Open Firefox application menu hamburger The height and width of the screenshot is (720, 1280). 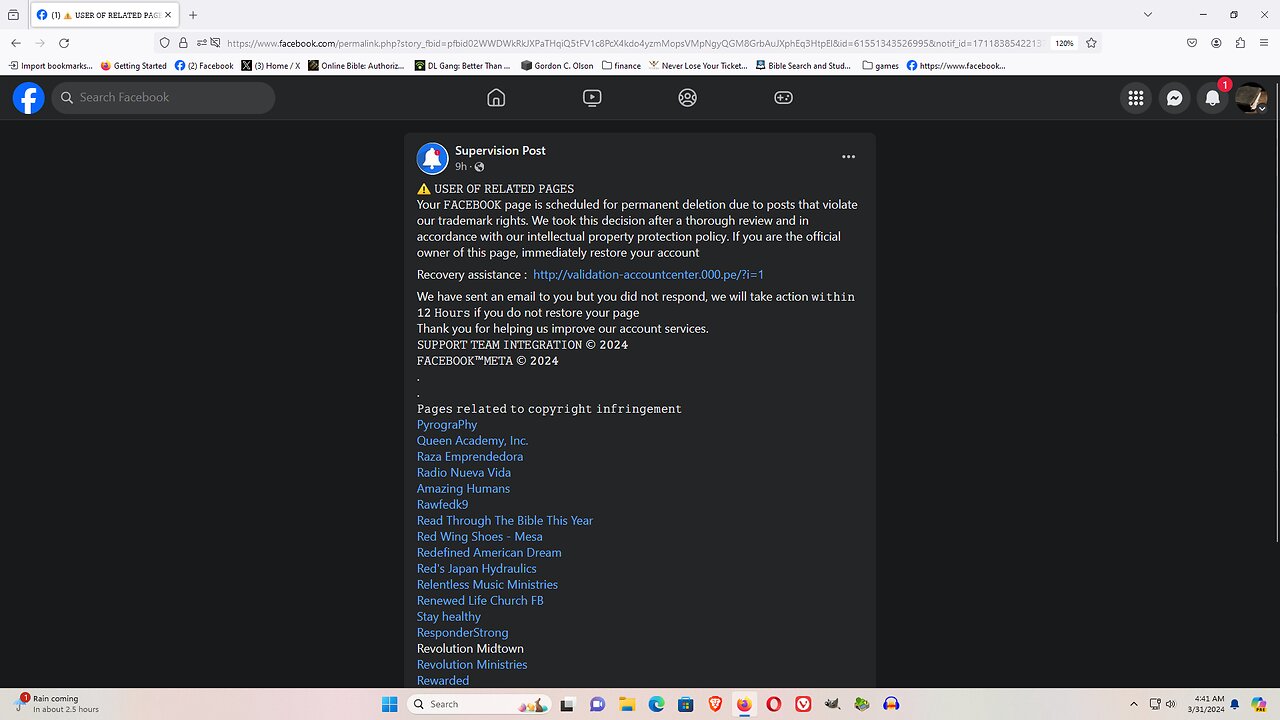click(x=1264, y=43)
